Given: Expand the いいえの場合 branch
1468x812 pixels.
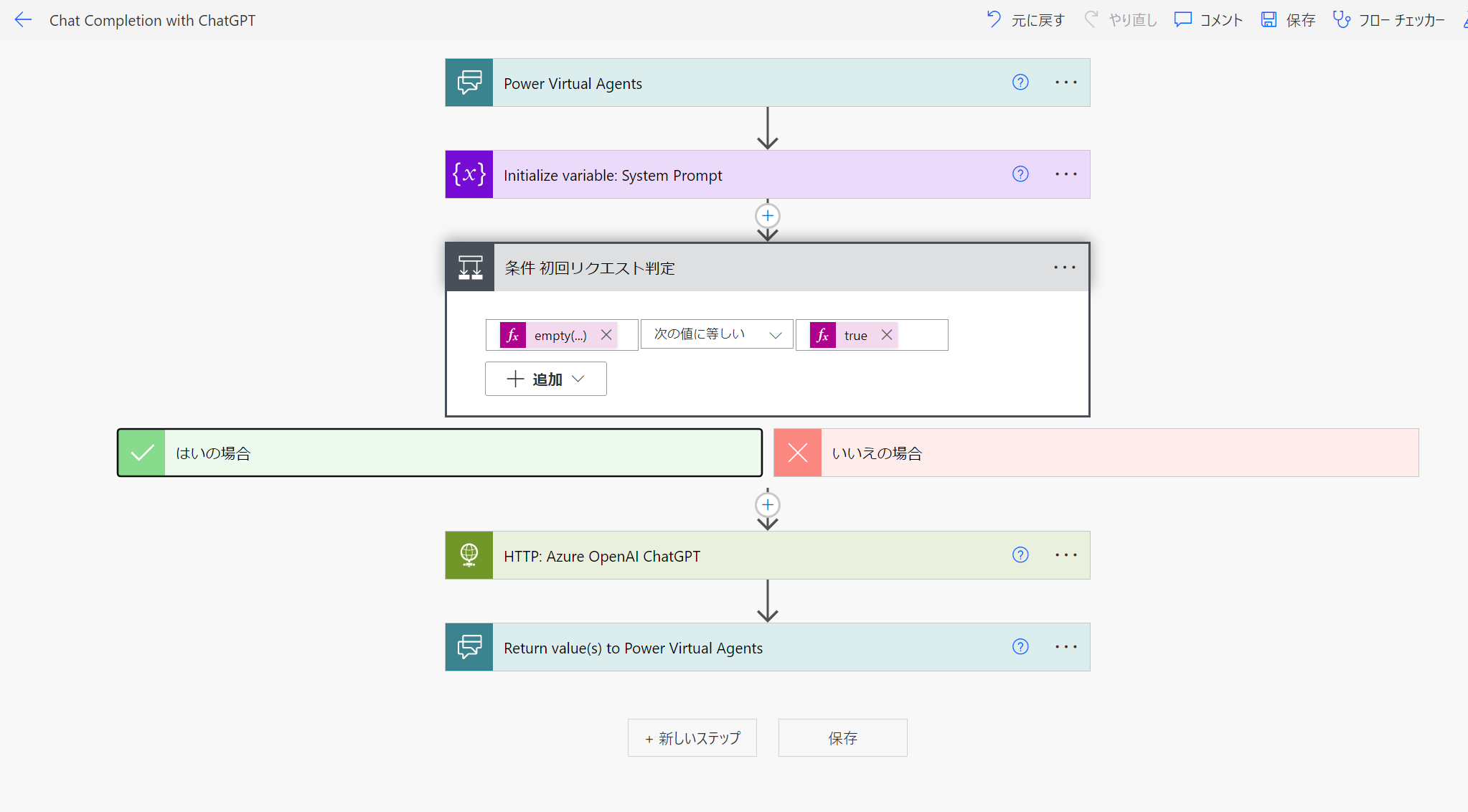Looking at the screenshot, I should (x=1096, y=453).
